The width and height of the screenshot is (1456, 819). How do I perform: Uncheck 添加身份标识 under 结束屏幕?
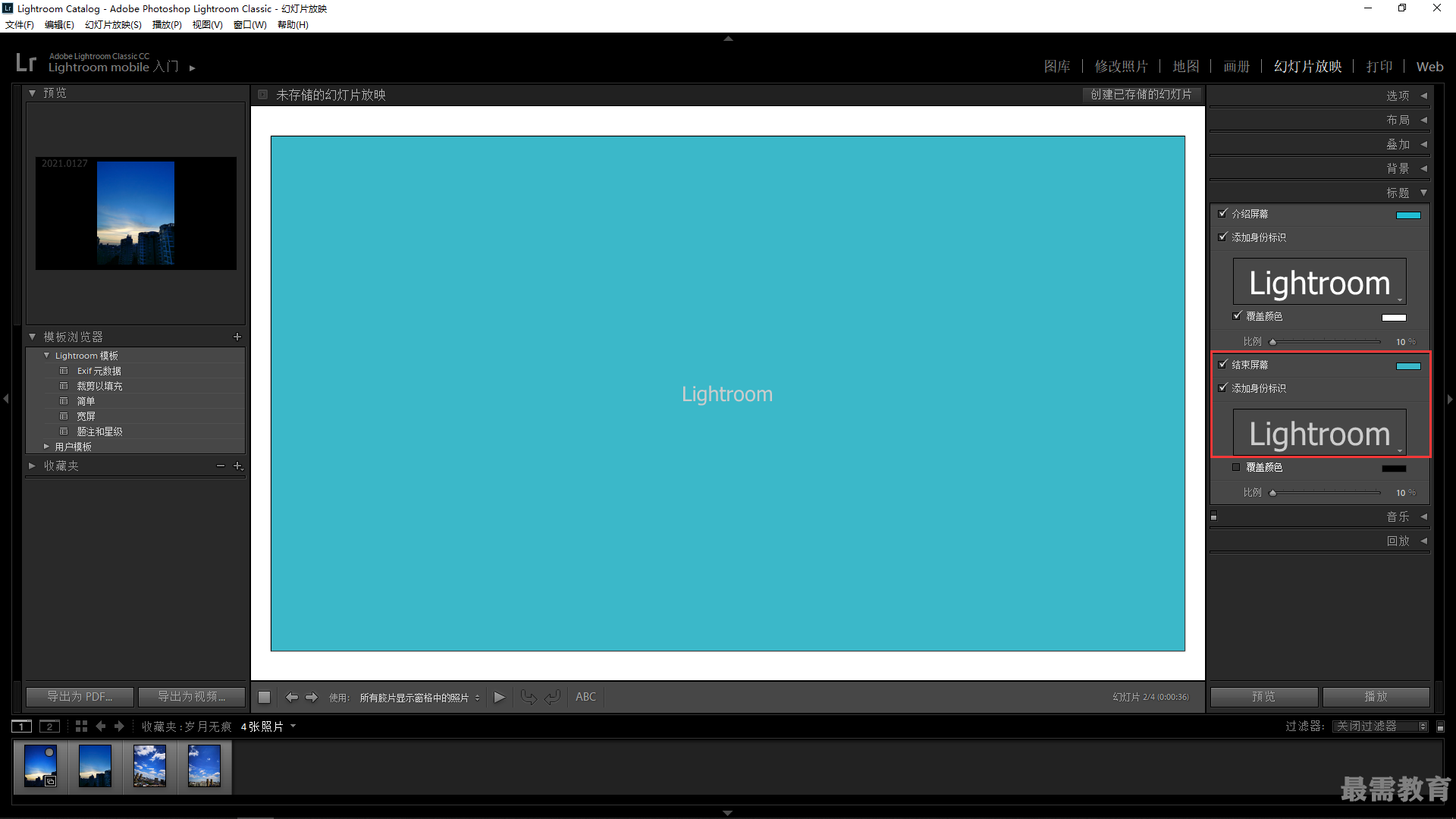tap(1222, 388)
